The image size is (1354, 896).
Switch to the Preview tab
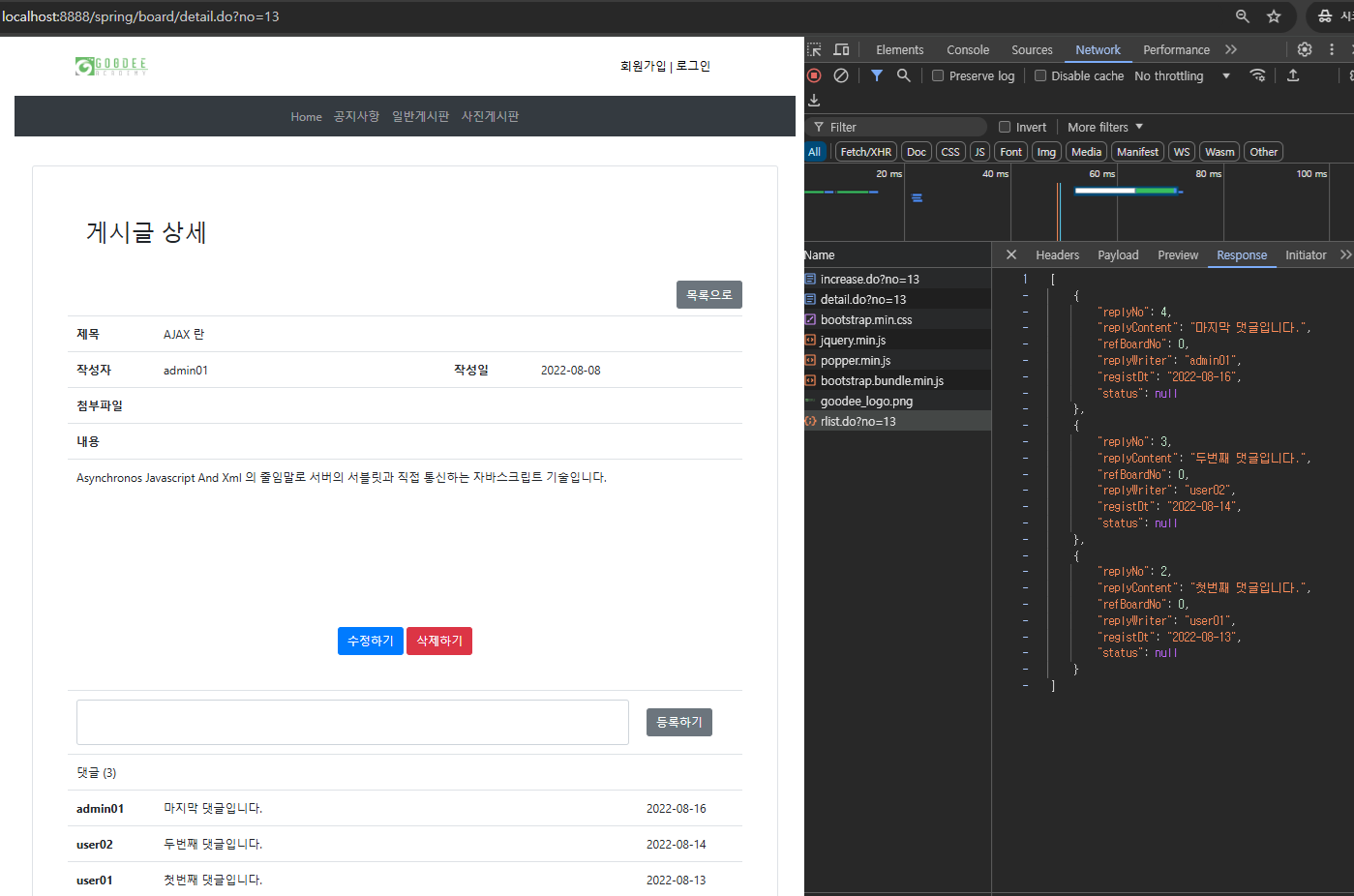1178,254
